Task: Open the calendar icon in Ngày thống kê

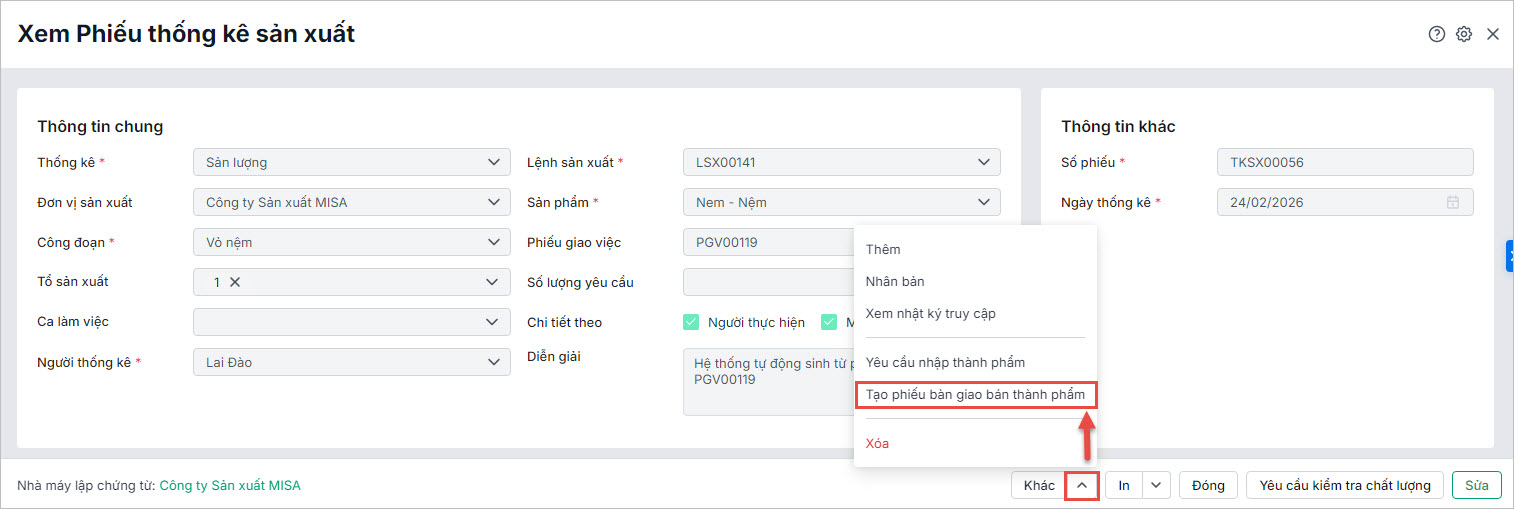Action: pyautogui.click(x=1453, y=203)
